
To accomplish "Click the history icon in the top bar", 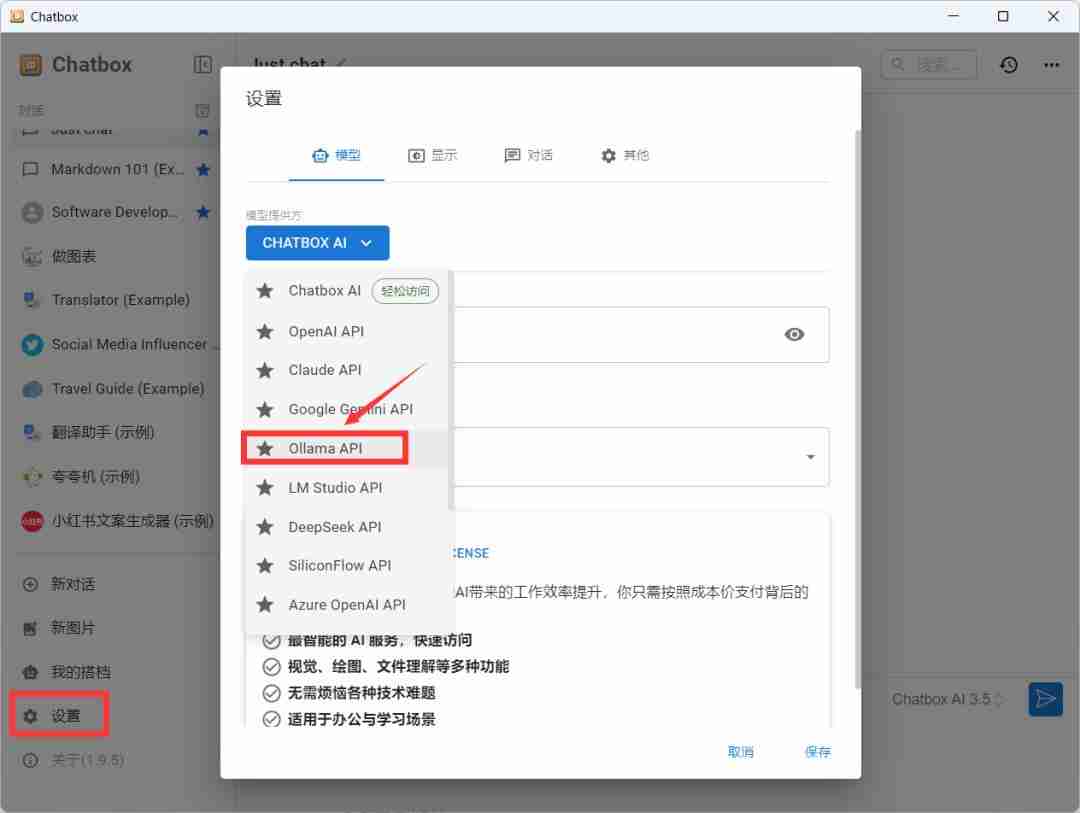I will tap(1008, 64).
